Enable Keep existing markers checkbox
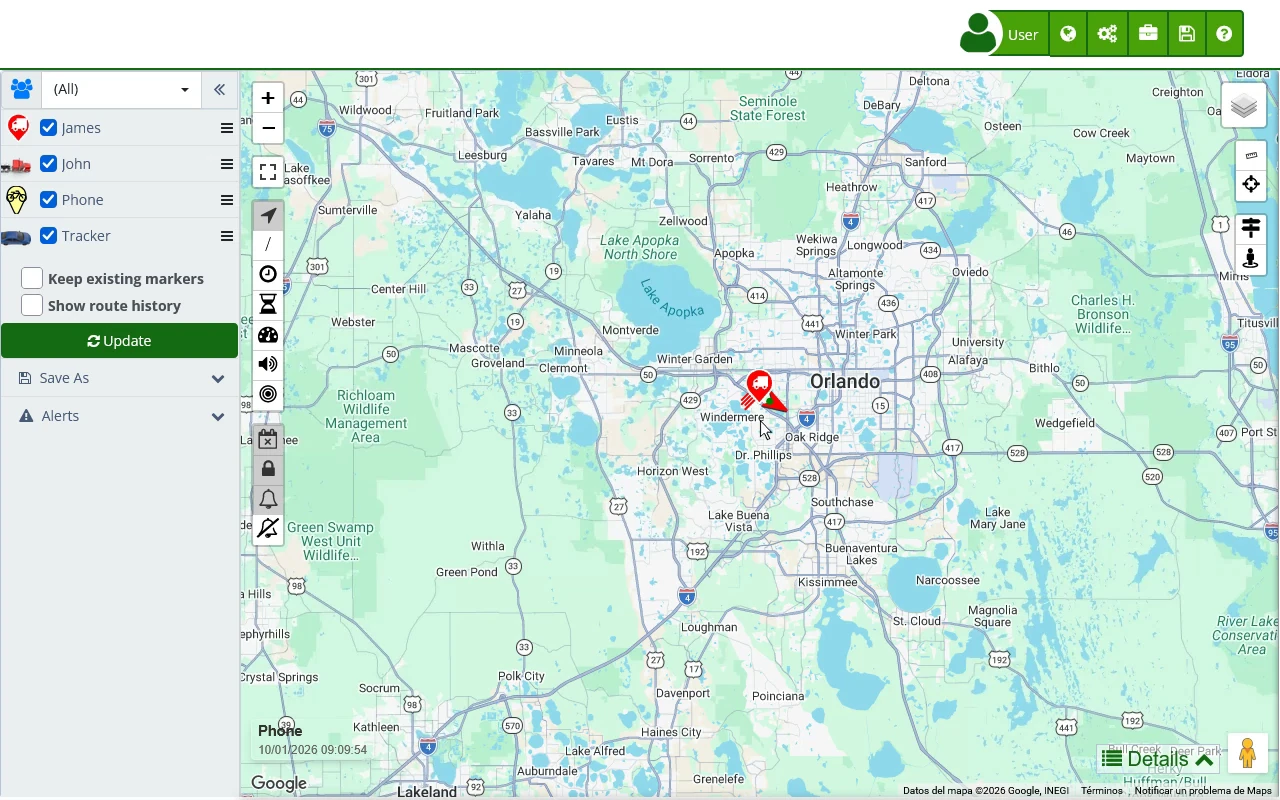The width and height of the screenshot is (1280, 800). click(x=32, y=278)
